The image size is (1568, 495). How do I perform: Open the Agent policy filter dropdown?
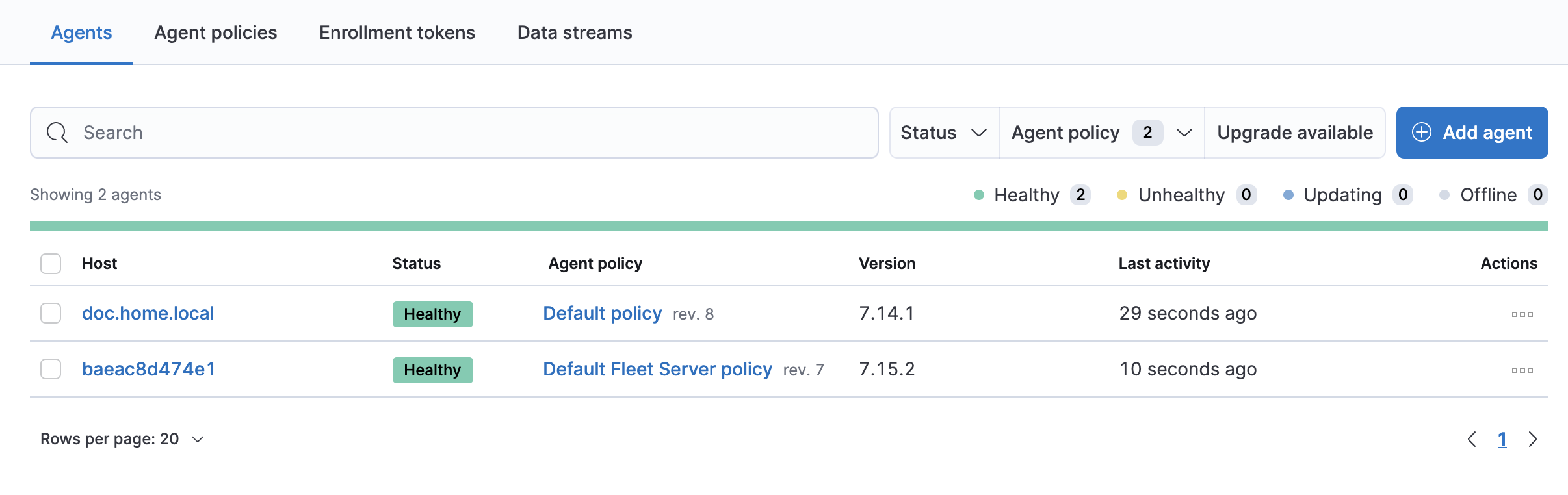point(1101,133)
